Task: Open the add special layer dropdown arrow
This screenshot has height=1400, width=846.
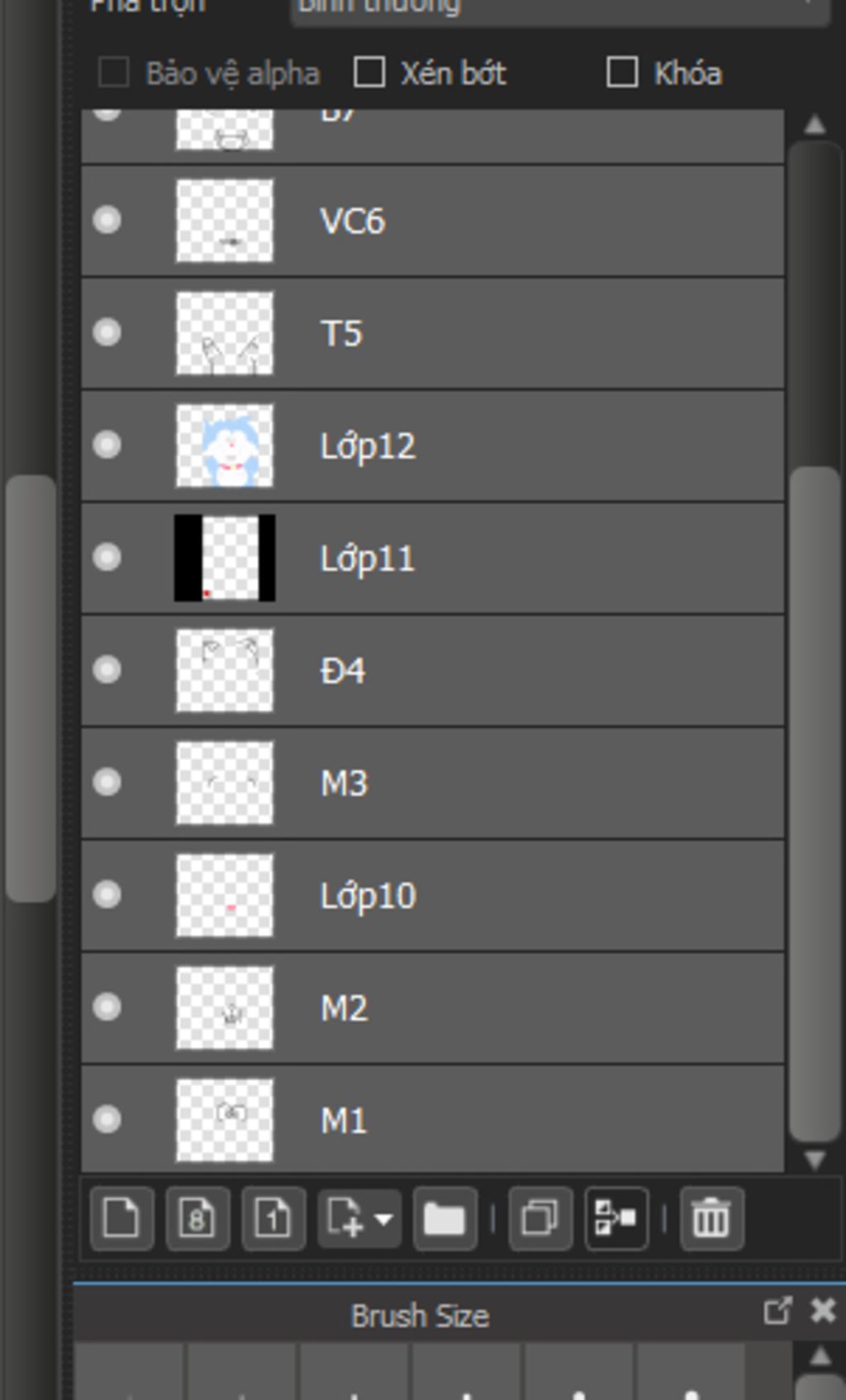Action: 383,1219
